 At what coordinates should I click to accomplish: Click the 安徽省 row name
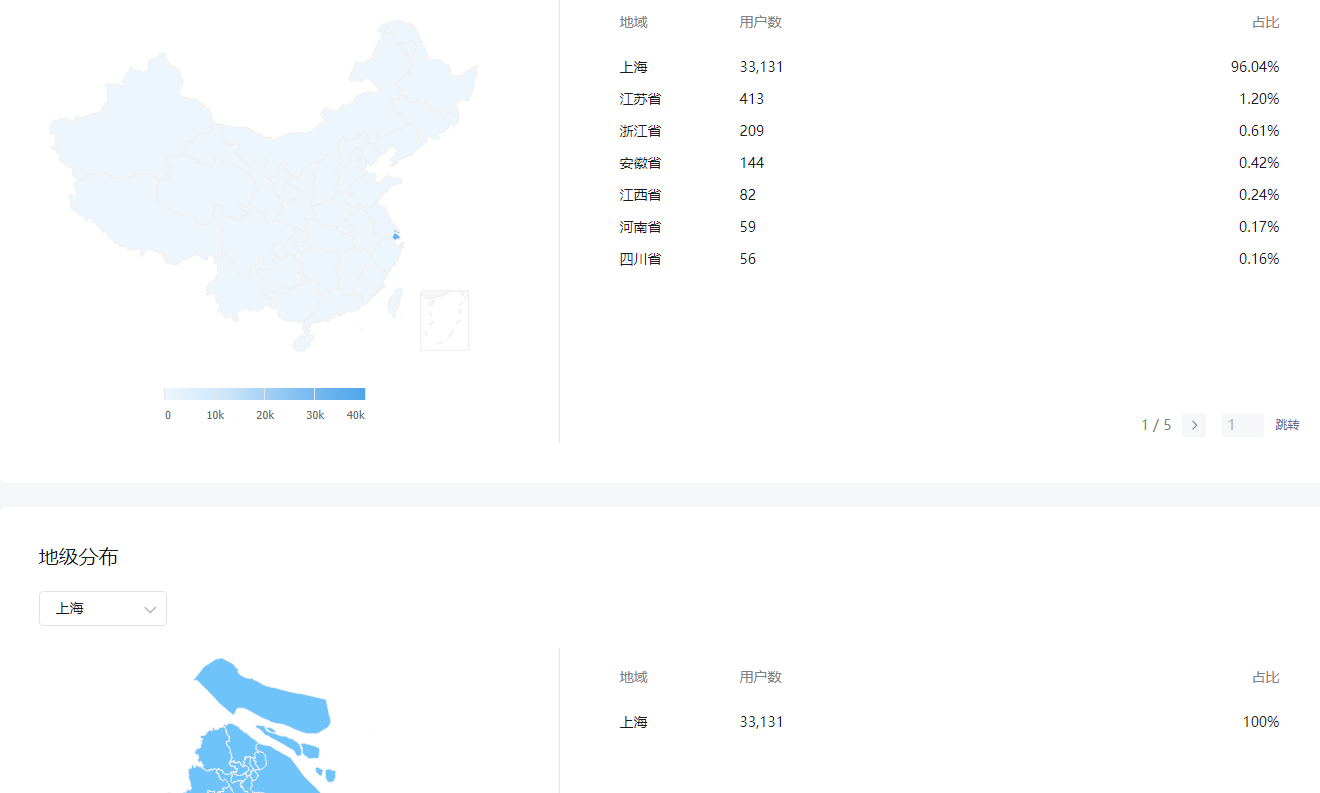[640, 163]
